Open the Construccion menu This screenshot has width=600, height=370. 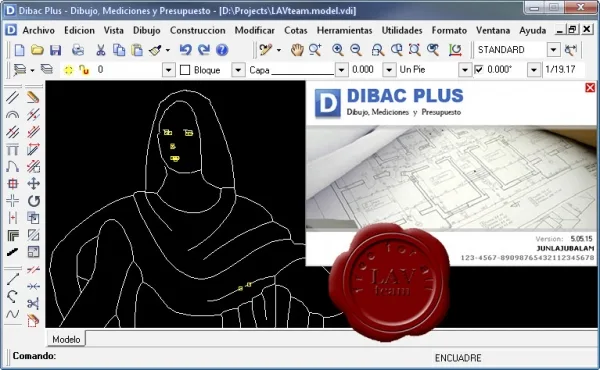point(197,30)
